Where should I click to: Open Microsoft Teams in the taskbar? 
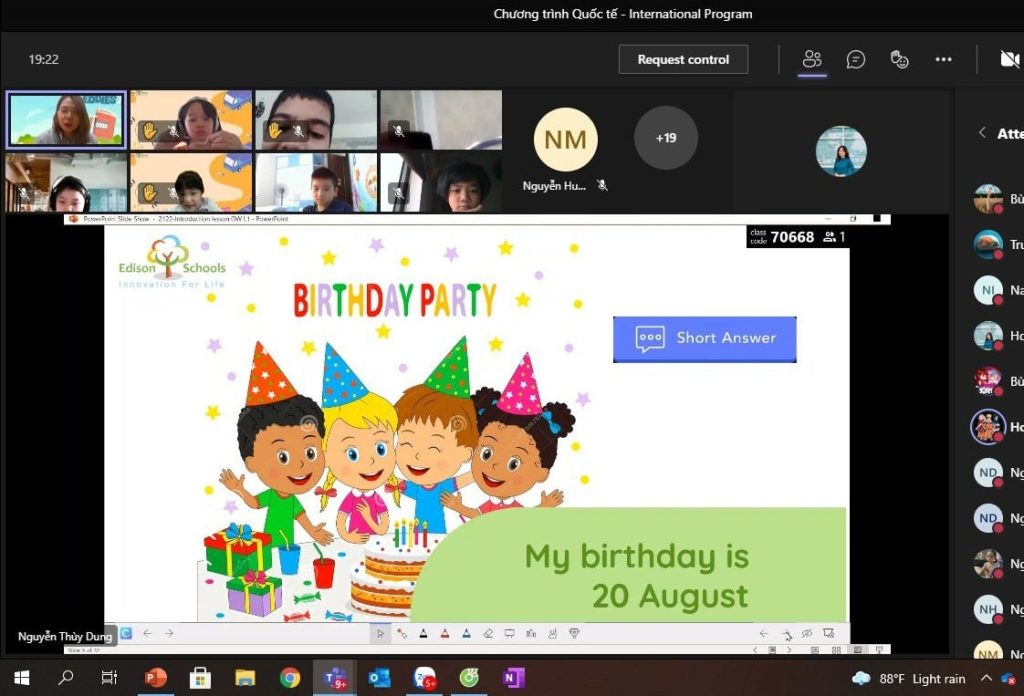[x=334, y=678]
